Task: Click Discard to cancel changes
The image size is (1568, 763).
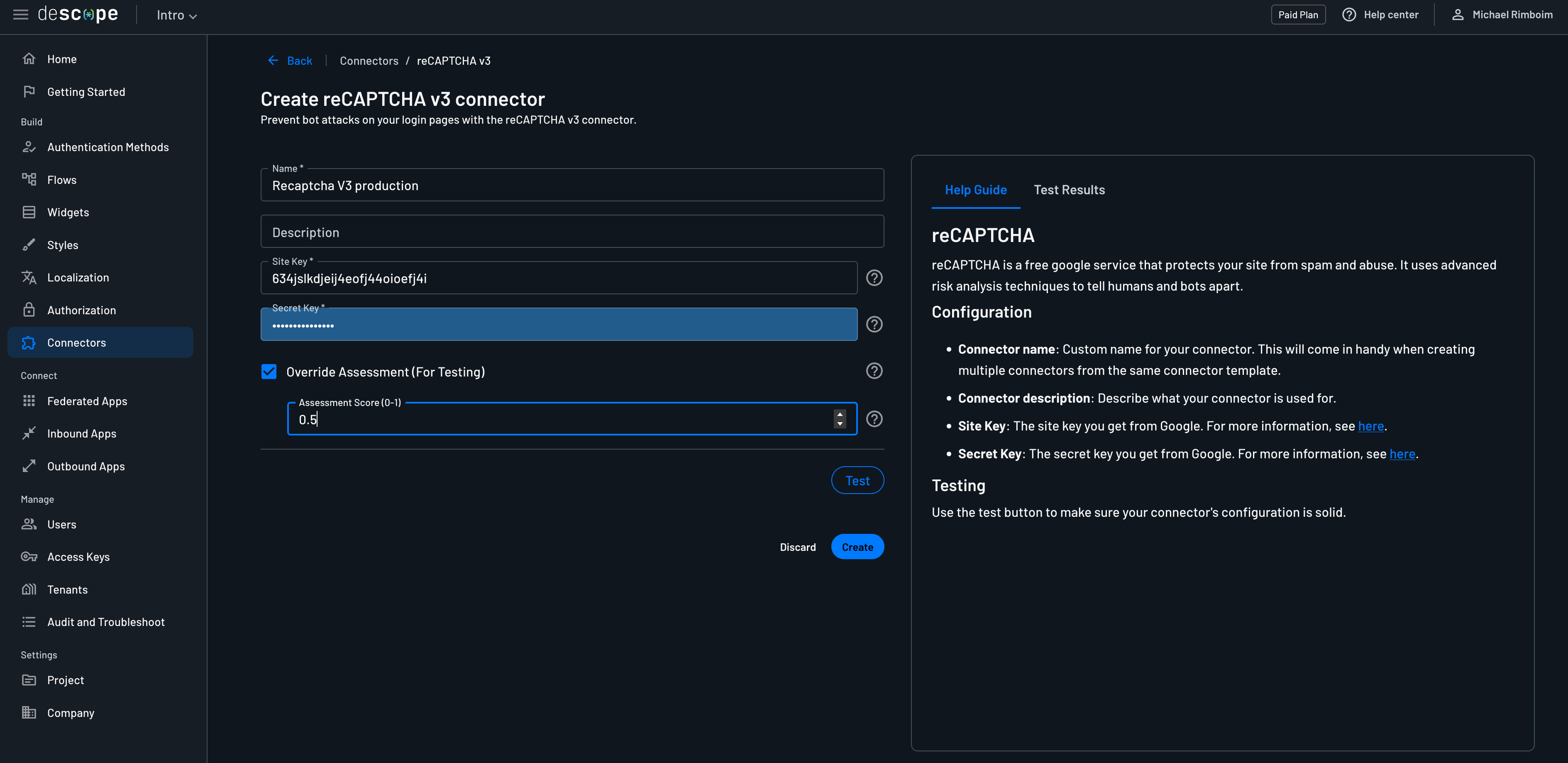Action: point(798,547)
